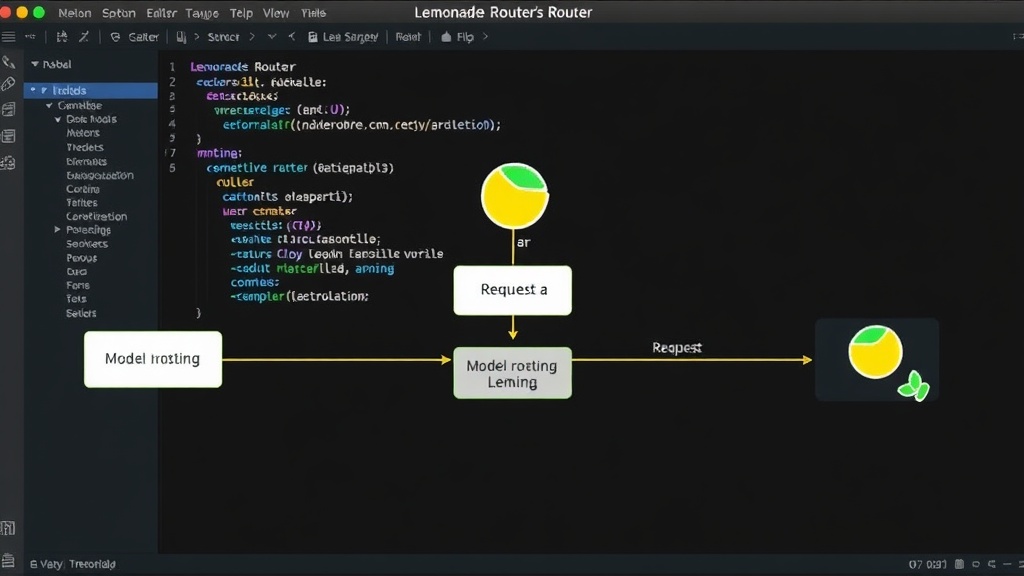The image size is (1024, 576).
Task: Collapse the top sidebar section header
Action: click(x=35, y=64)
